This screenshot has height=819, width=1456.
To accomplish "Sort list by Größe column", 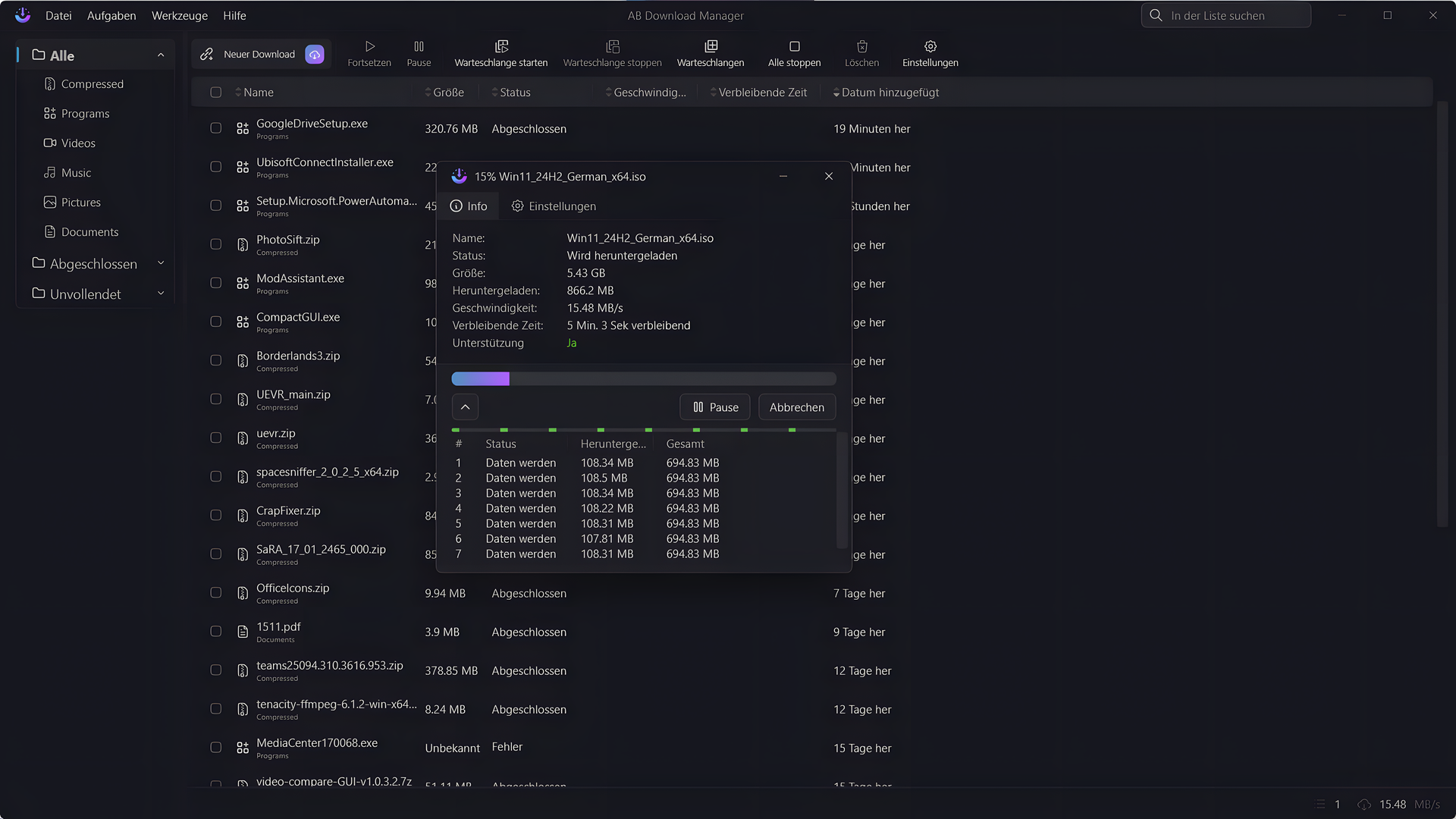I will click(x=444, y=93).
